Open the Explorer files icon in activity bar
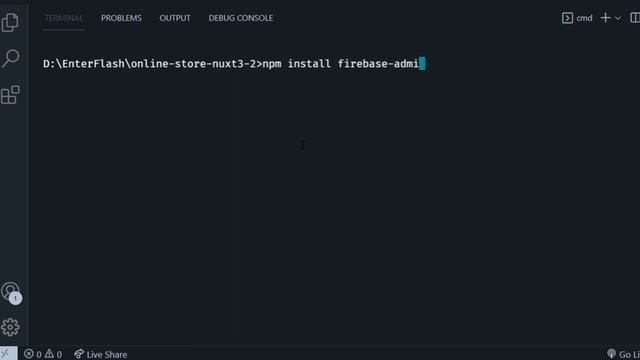Screen dimensions: 640x360 tap(10, 22)
